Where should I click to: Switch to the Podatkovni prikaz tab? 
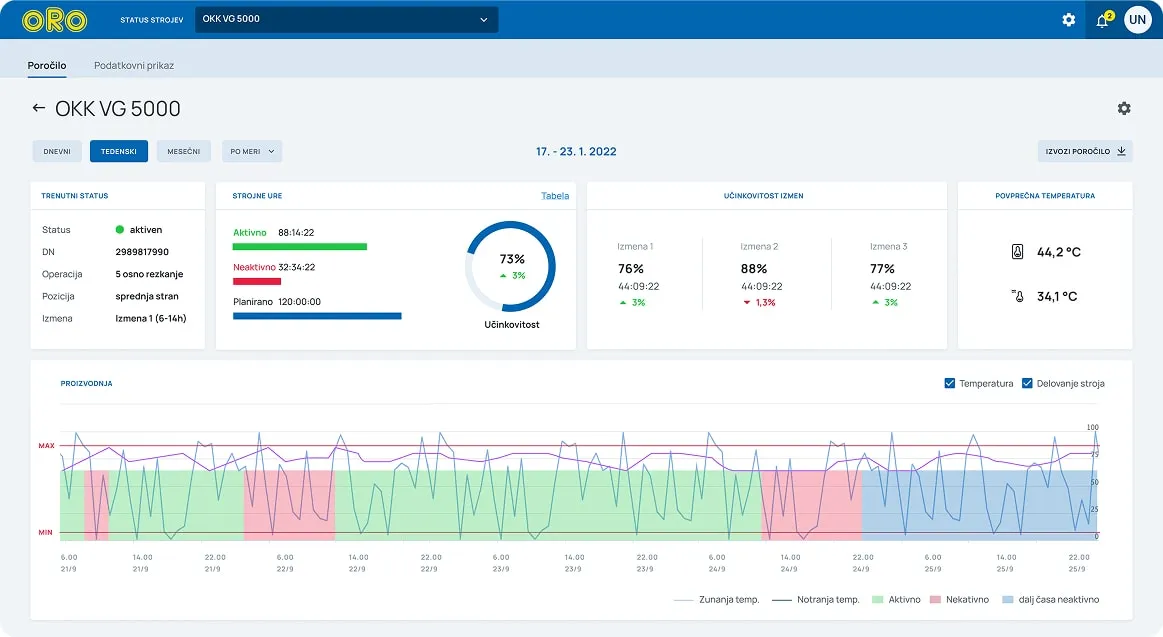(134, 65)
